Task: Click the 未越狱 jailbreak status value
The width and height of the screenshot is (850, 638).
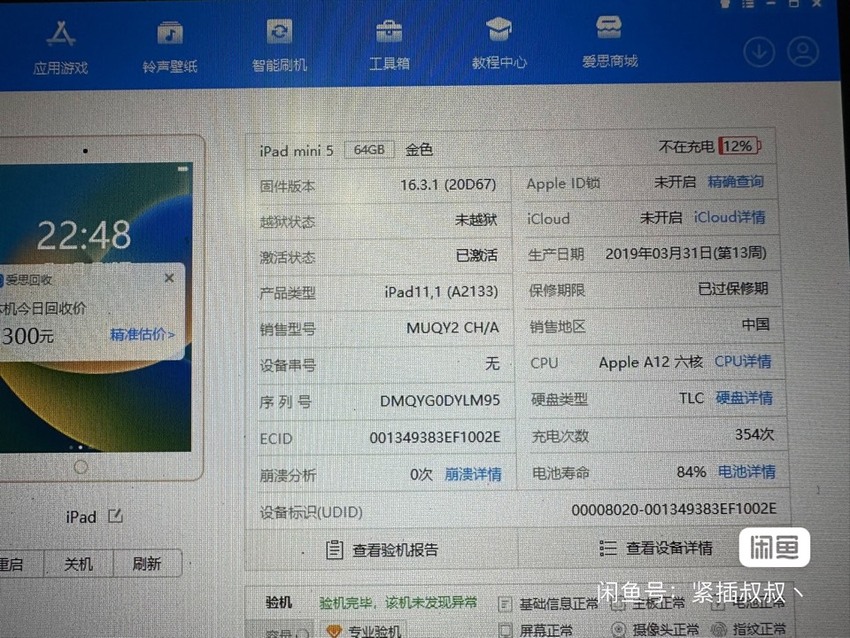Action: coord(476,220)
